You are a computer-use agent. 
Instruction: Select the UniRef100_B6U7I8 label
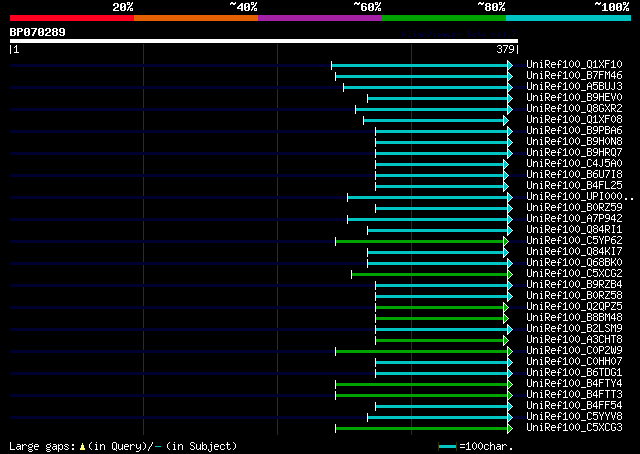click(x=574, y=175)
